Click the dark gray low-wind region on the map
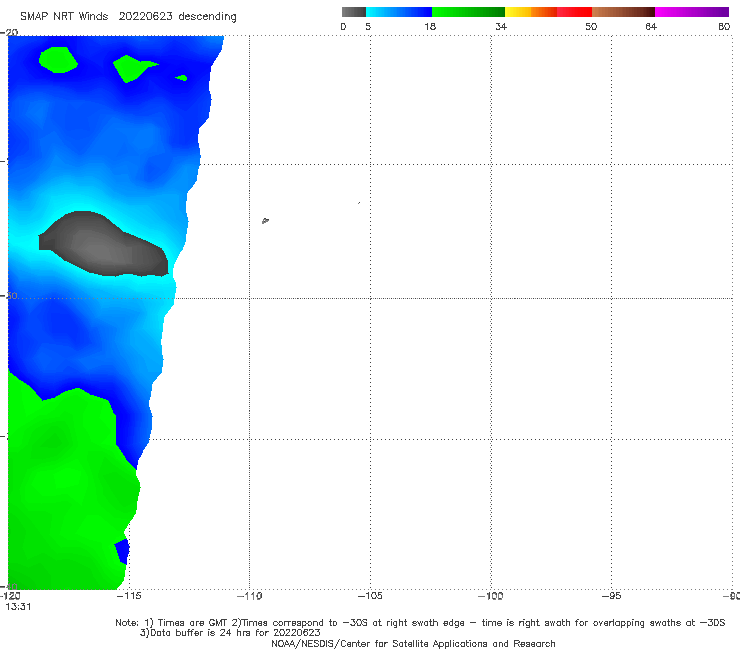This screenshot has height=650, width=740. coord(103,244)
